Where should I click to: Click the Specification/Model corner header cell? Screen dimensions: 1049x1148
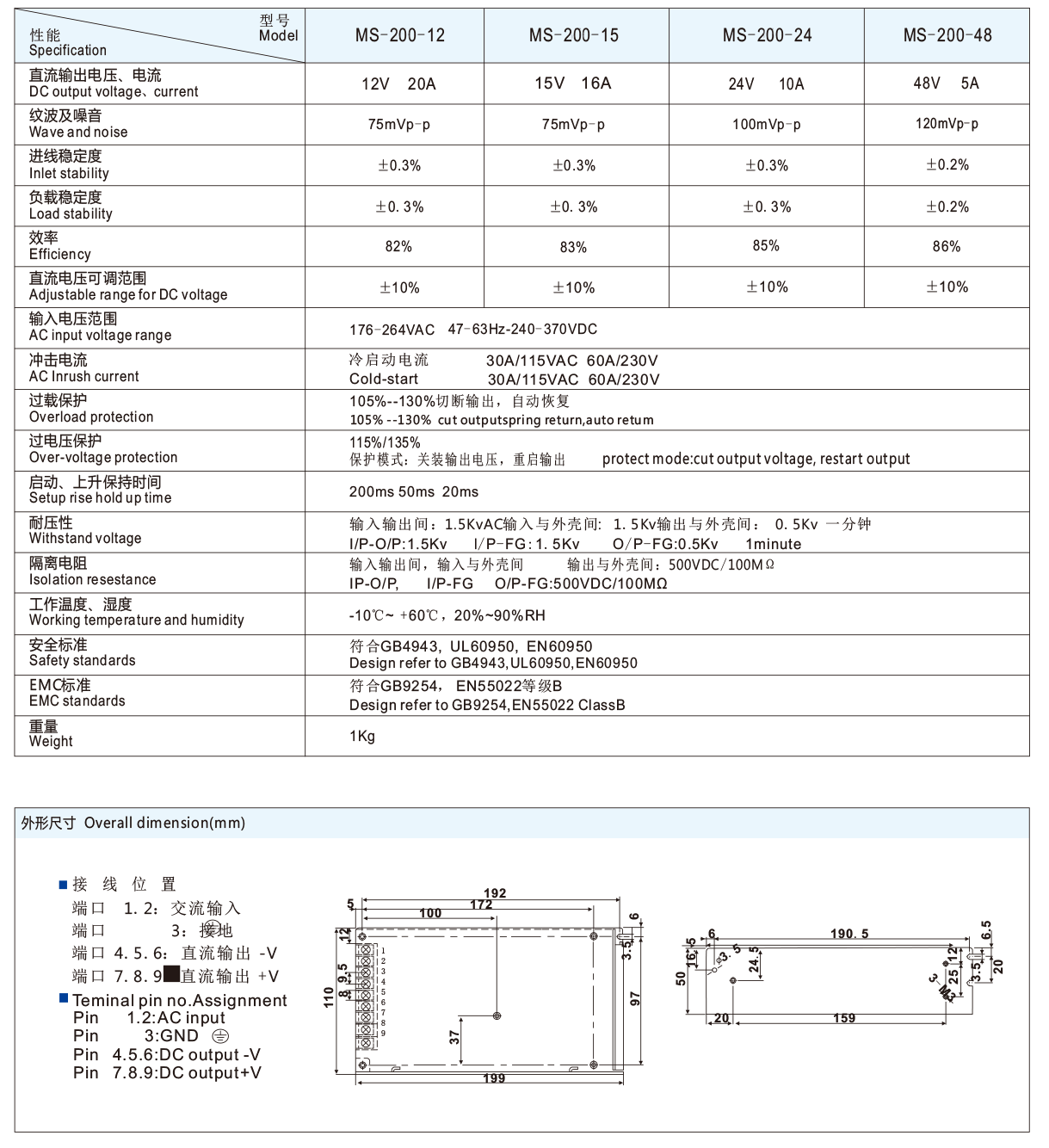(x=160, y=36)
